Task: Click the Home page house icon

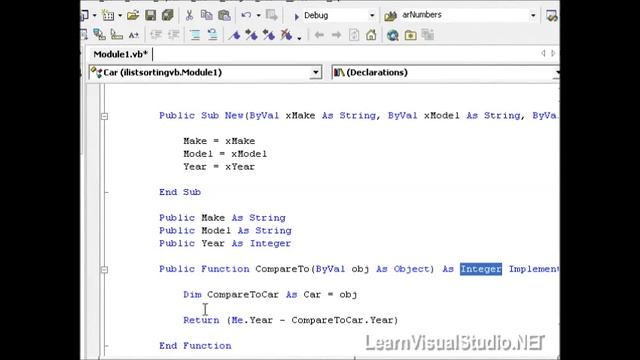Action: 371,35
